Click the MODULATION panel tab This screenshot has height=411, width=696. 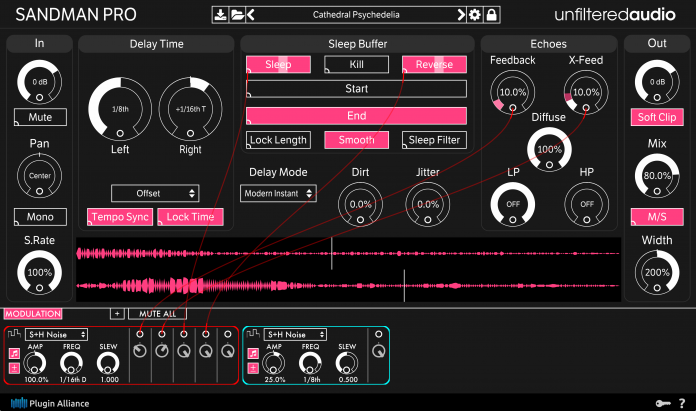click(x=33, y=314)
